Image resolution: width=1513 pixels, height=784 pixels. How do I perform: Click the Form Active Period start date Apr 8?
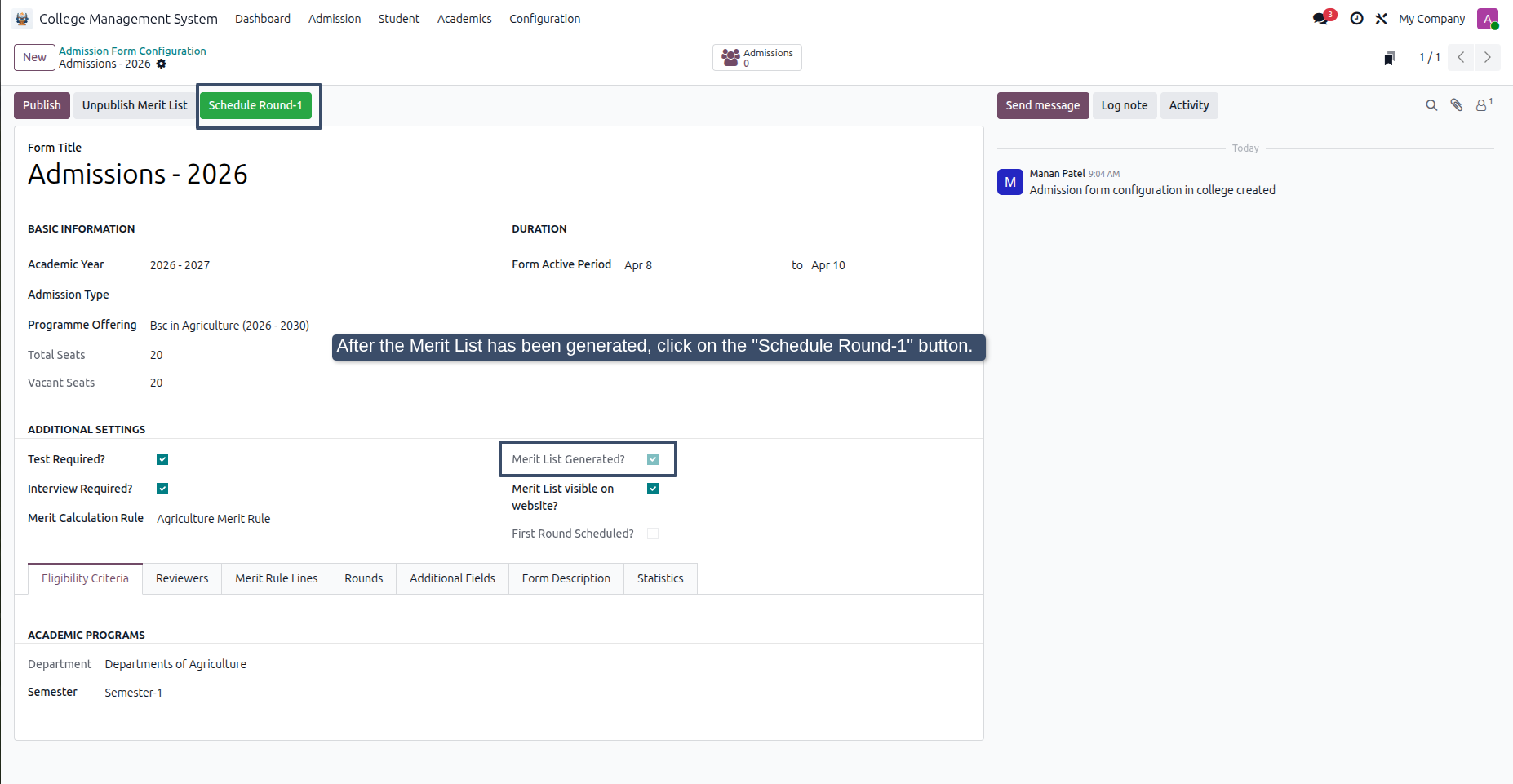coord(638,265)
